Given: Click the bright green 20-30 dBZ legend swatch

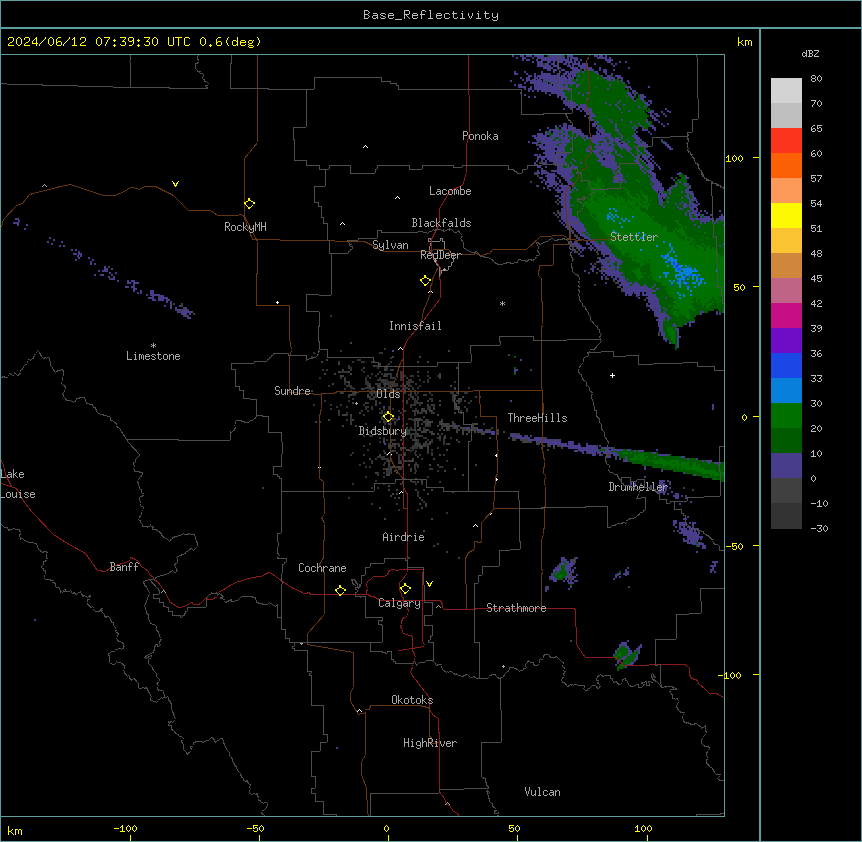Looking at the screenshot, I should [786, 416].
